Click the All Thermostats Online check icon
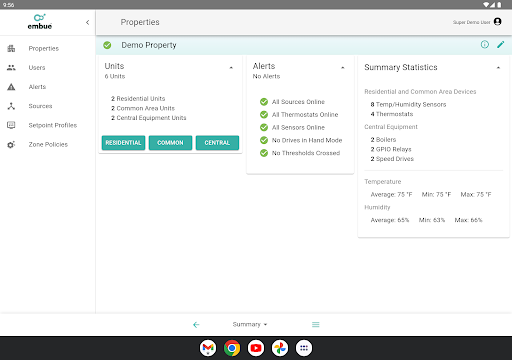The image size is (512, 360). tap(264, 115)
